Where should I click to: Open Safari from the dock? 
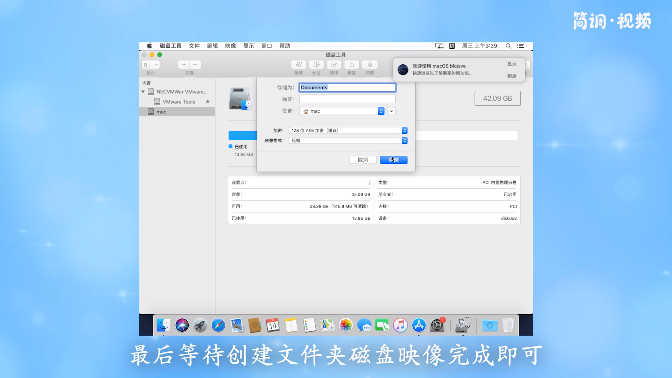(x=218, y=325)
